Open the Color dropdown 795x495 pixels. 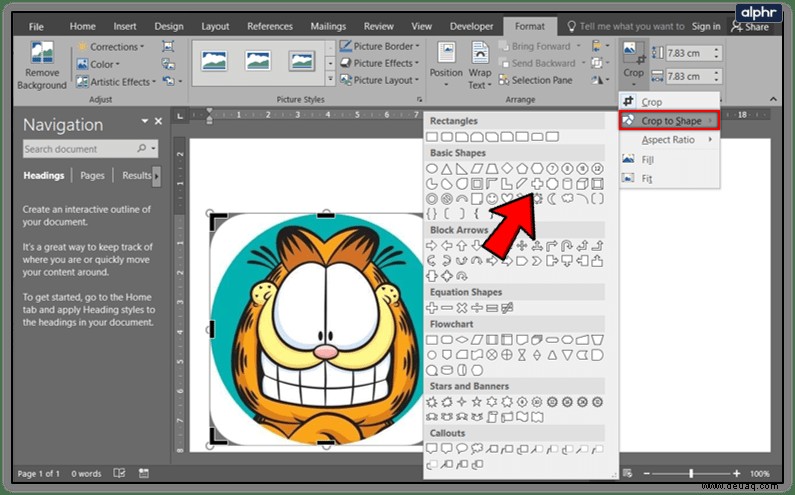pyautogui.click(x=98, y=64)
